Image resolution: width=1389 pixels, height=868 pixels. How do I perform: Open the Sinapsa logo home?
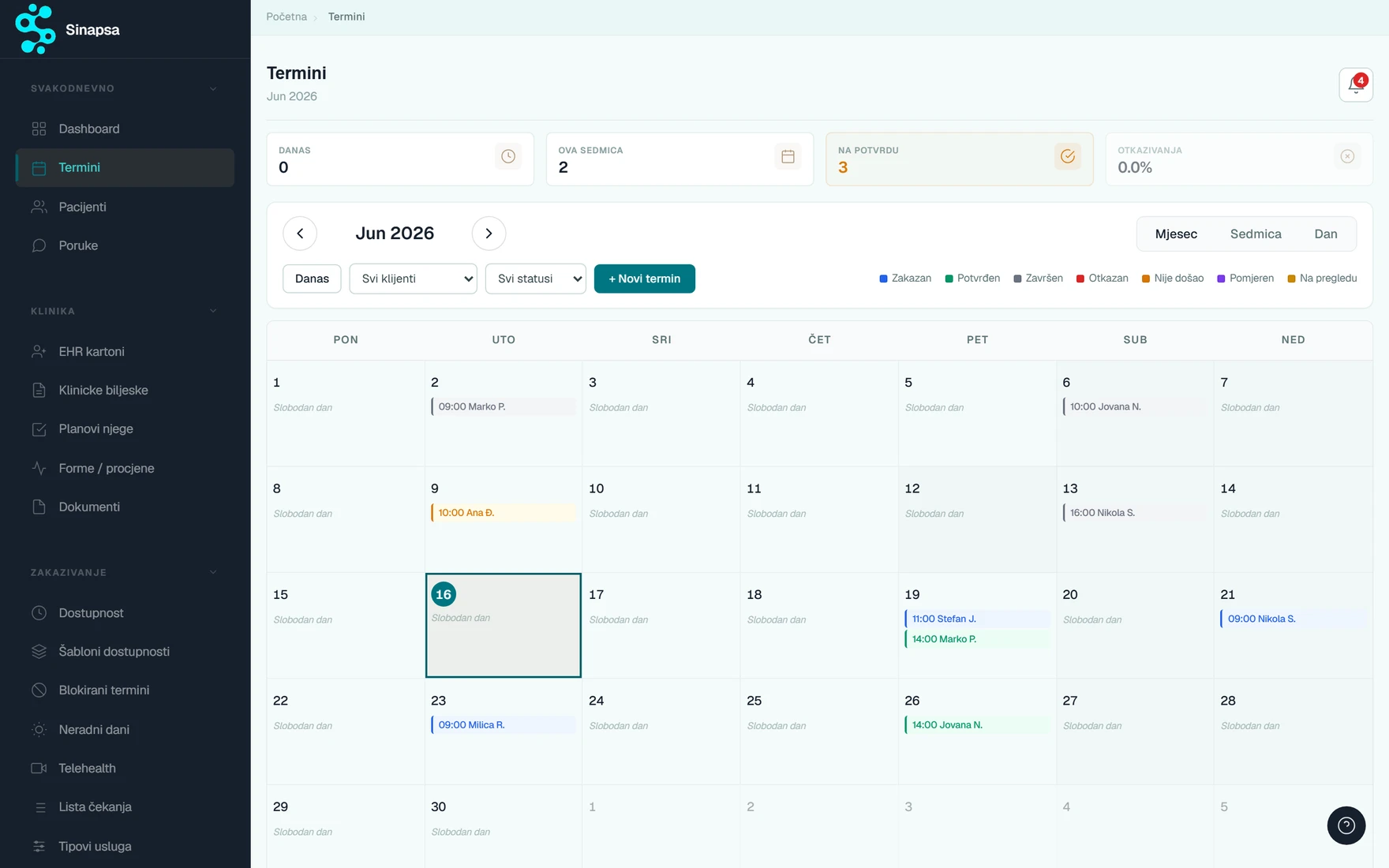(x=68, y=29)
